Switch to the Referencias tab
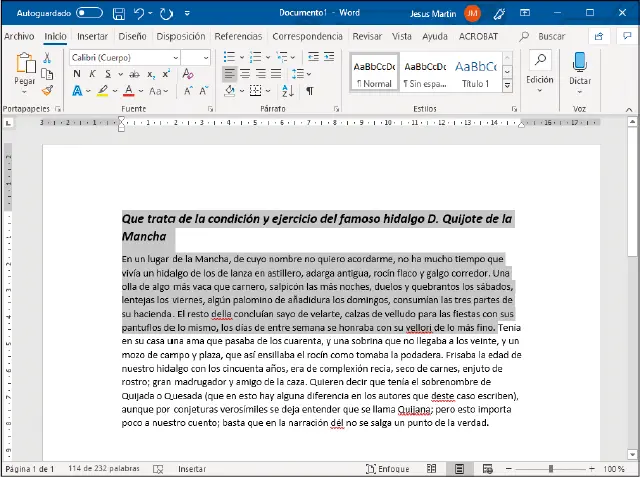Image resolution: width=640 pixels, height=477 pixels. [x=238, y=36]
